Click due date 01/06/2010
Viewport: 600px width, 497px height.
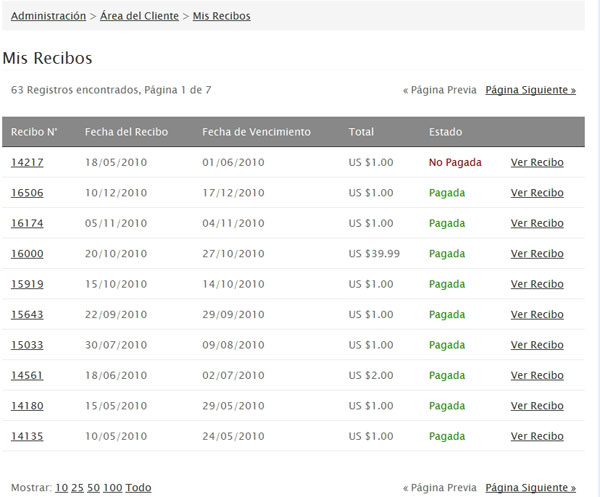pos(233,163)
